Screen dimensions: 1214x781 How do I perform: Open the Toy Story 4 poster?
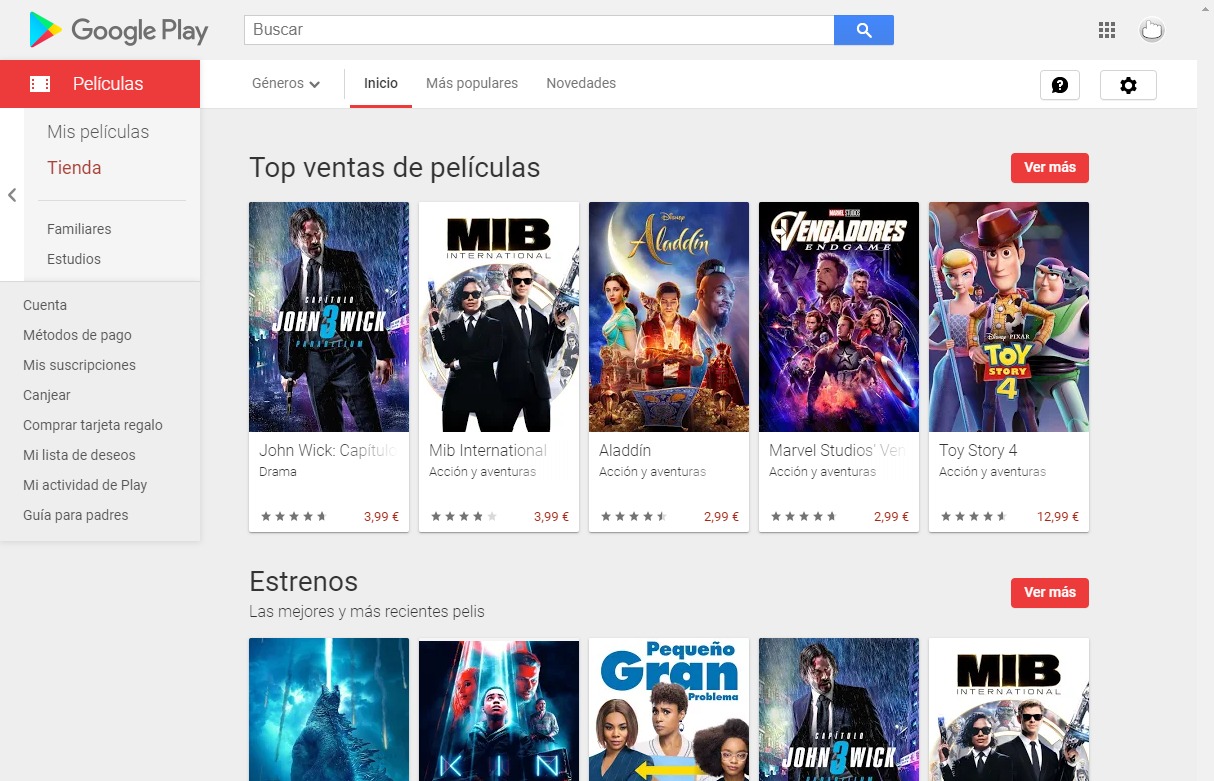[1009, 317]
